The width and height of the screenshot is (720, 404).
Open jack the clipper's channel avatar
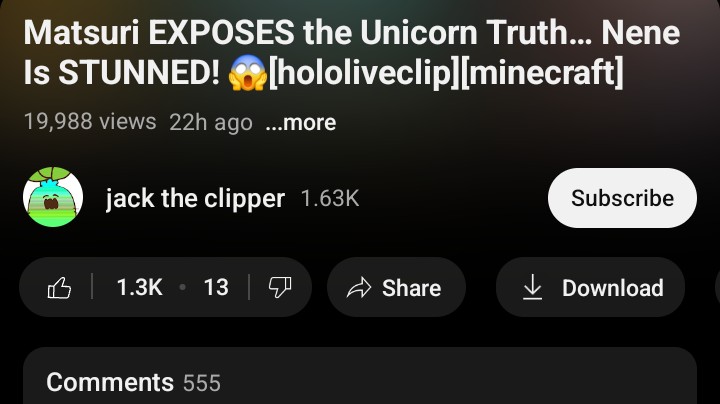[53, 197]
